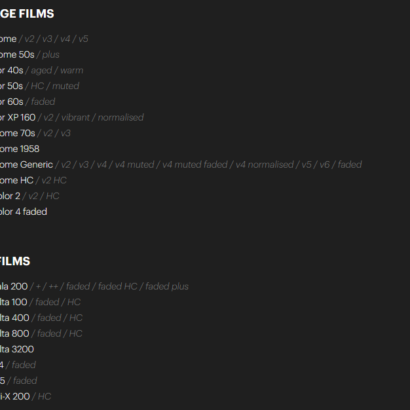Select the 'v2 HC' variant
Screen dimensions: 410x410
pos(54,180)
